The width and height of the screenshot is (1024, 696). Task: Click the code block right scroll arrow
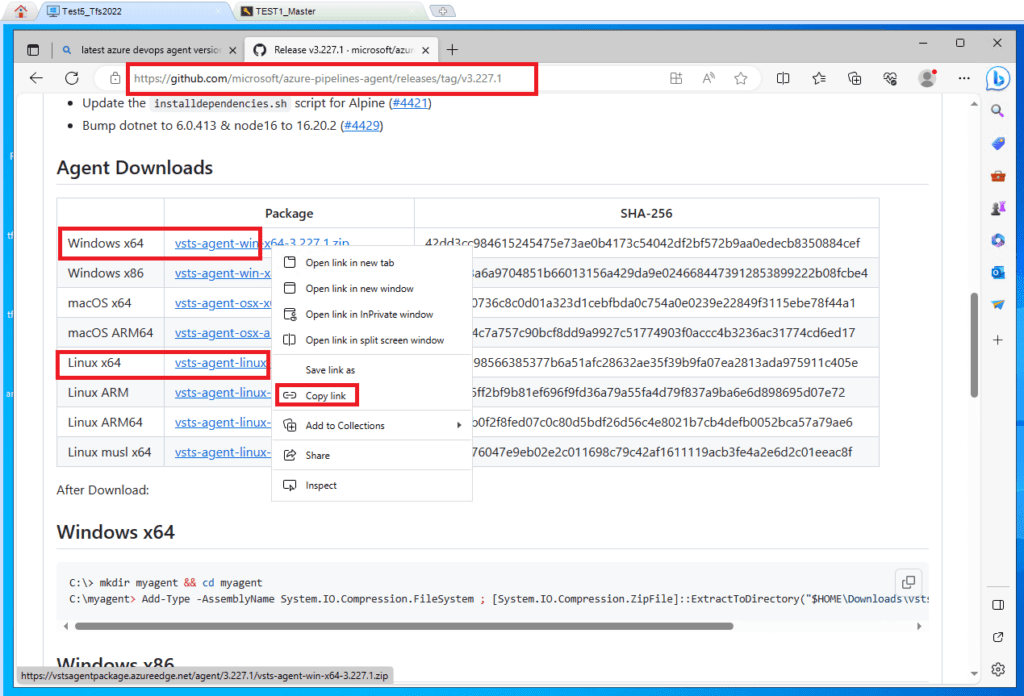919,626
